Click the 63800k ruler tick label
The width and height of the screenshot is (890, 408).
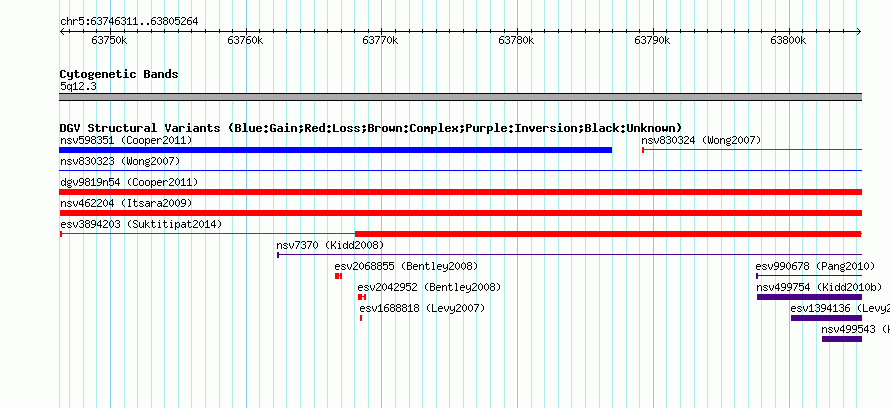[x=788, y=40]
